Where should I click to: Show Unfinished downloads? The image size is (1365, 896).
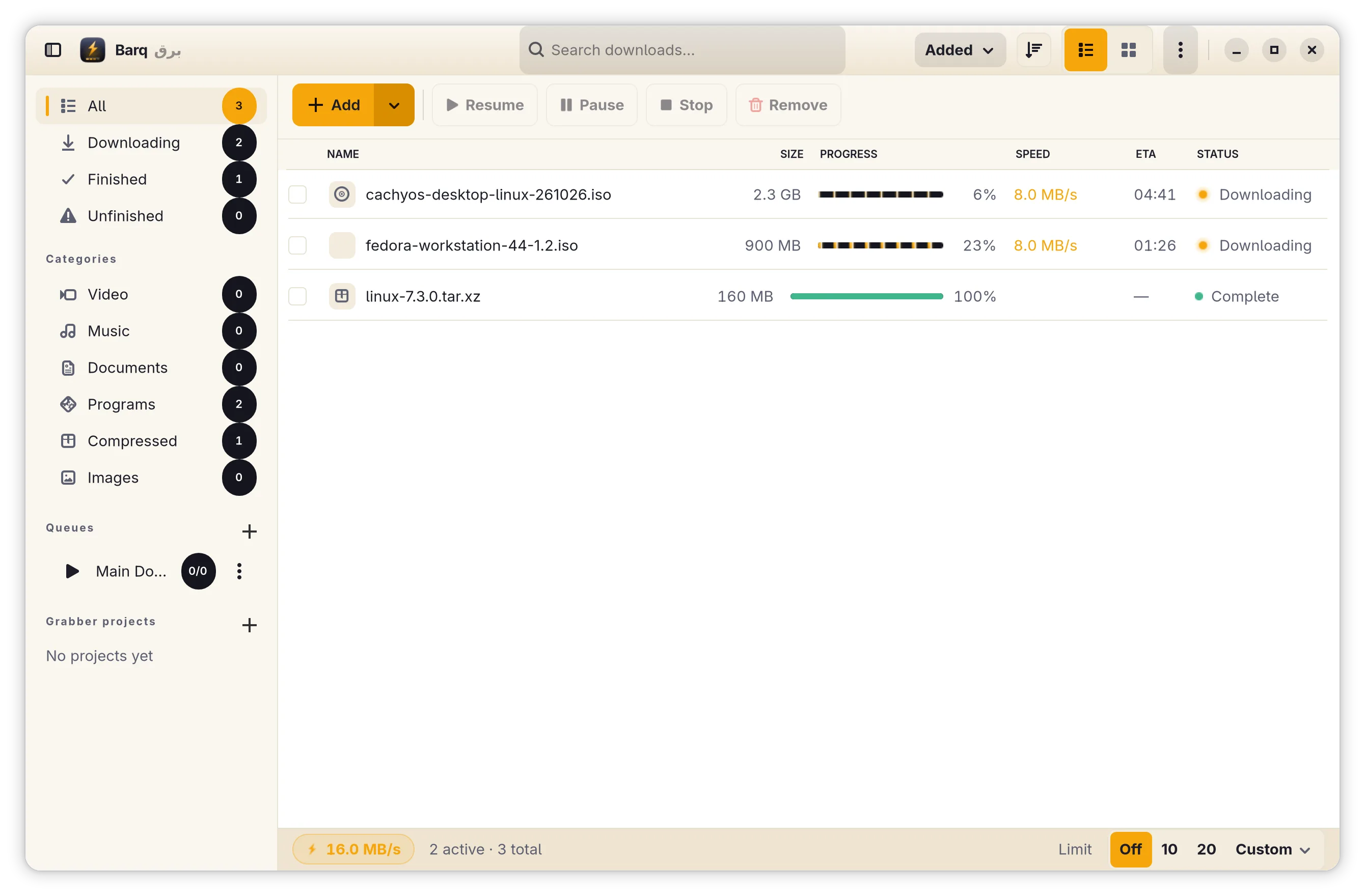(151, 215)
